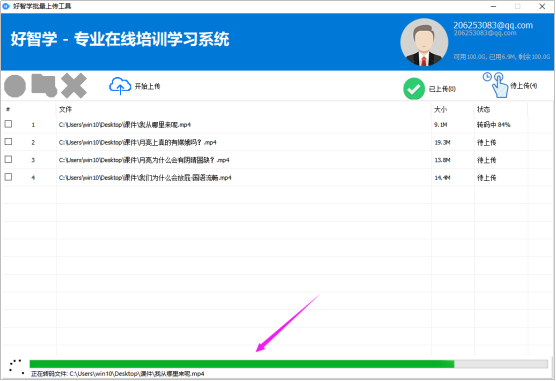Select the file path 月亮上真的有嫦娥吗？.mp4

(x=138, y=142)
